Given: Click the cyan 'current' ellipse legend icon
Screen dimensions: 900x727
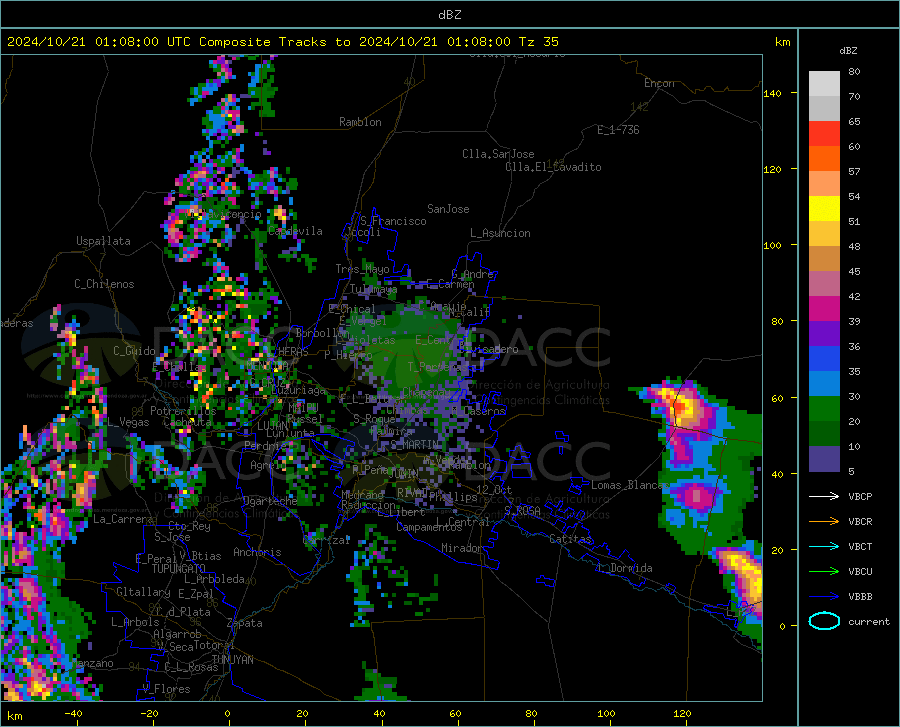Looking at the screenshot, I should click(824, 621).
